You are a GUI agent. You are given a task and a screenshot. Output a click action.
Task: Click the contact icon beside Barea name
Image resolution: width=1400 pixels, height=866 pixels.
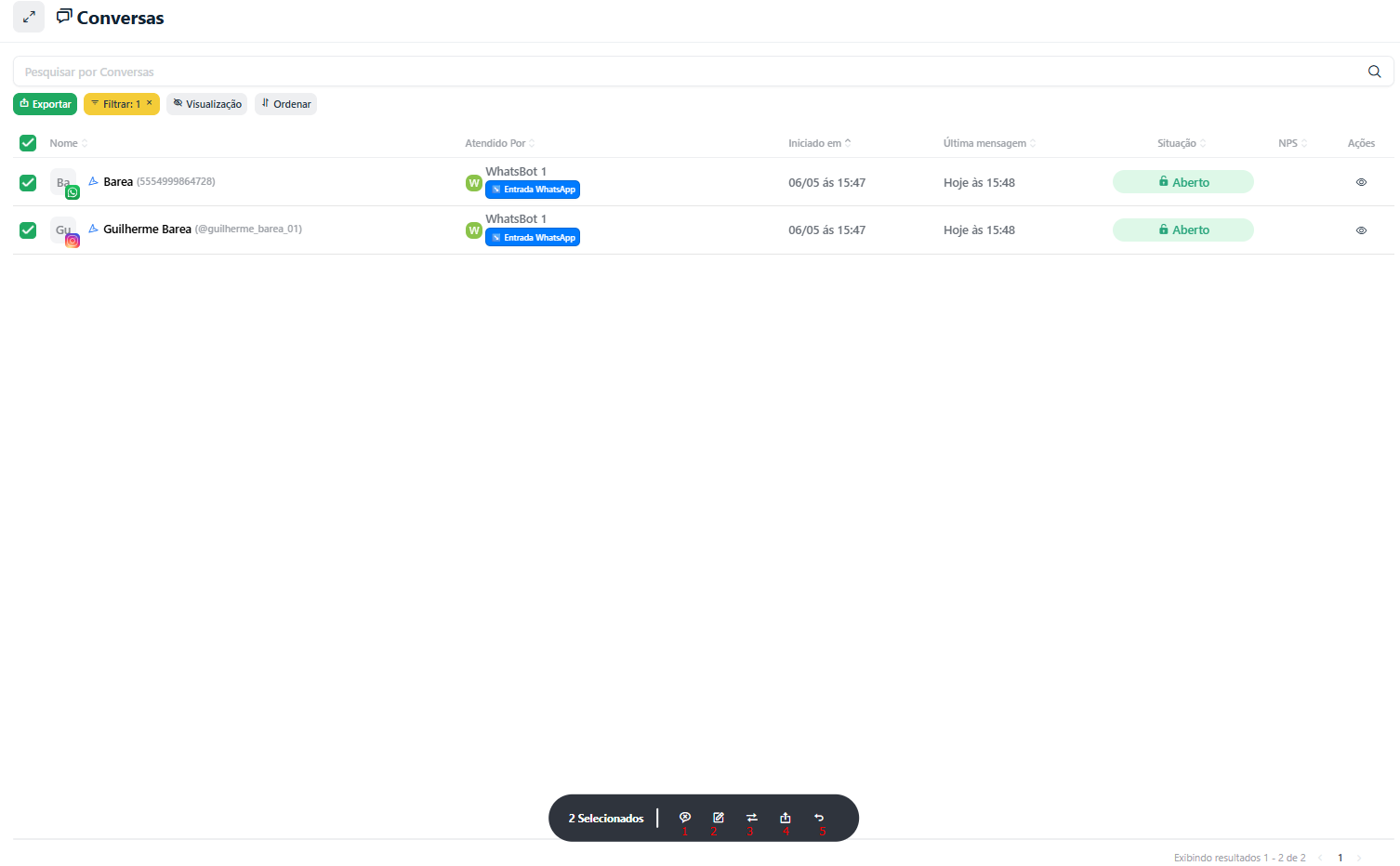(93, 181)
